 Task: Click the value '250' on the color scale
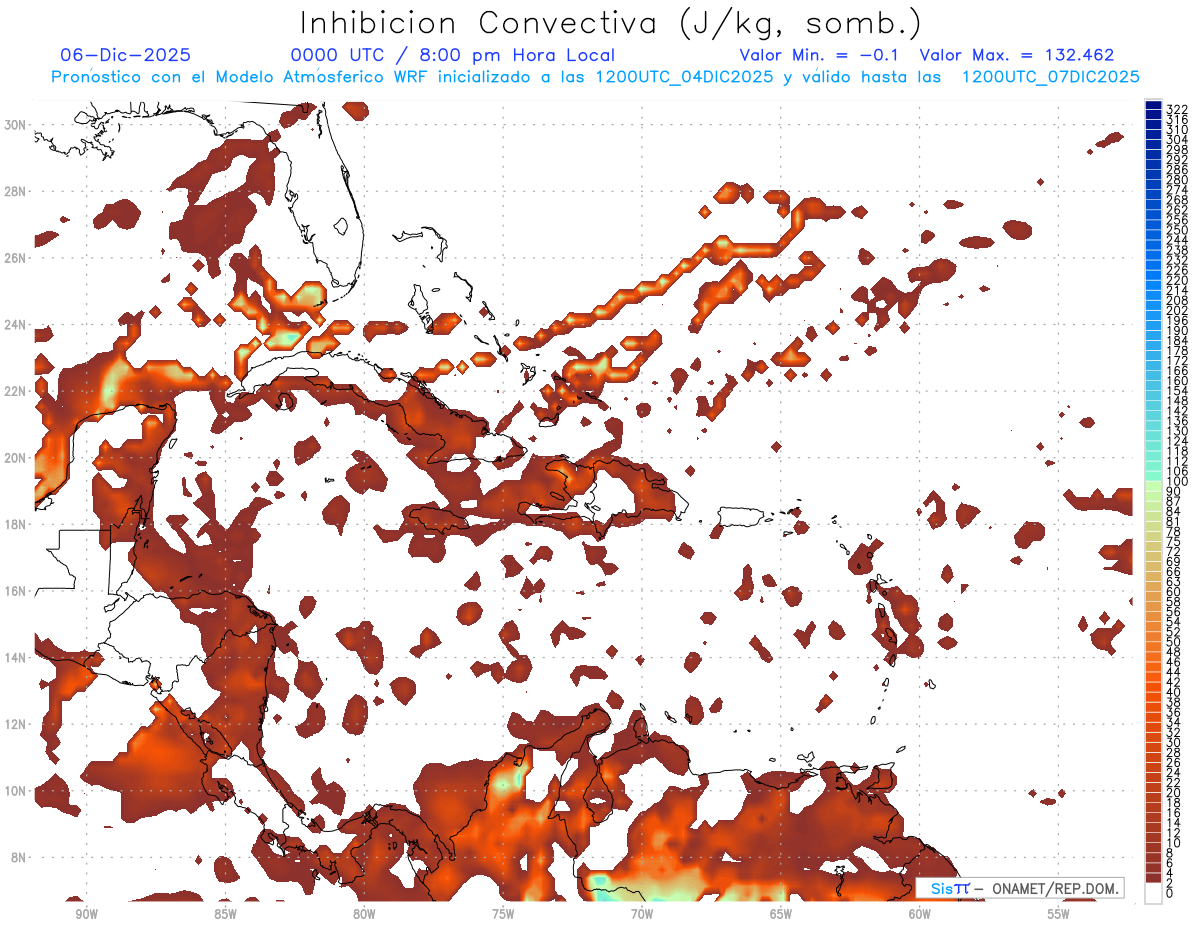click(1176, 230)
